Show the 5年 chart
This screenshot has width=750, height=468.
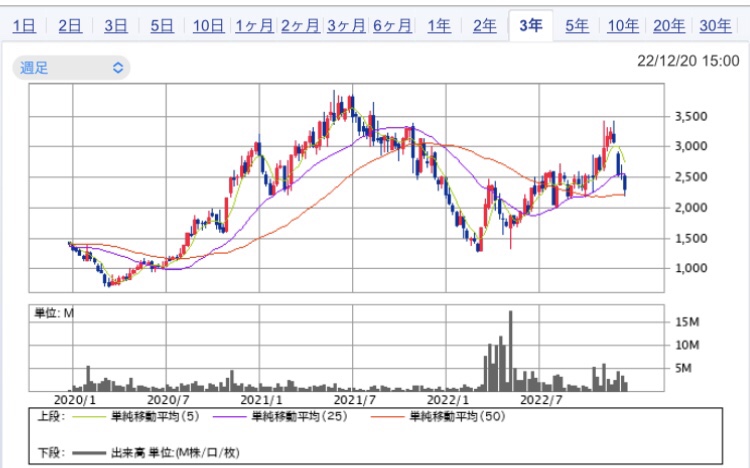point(577,25)
